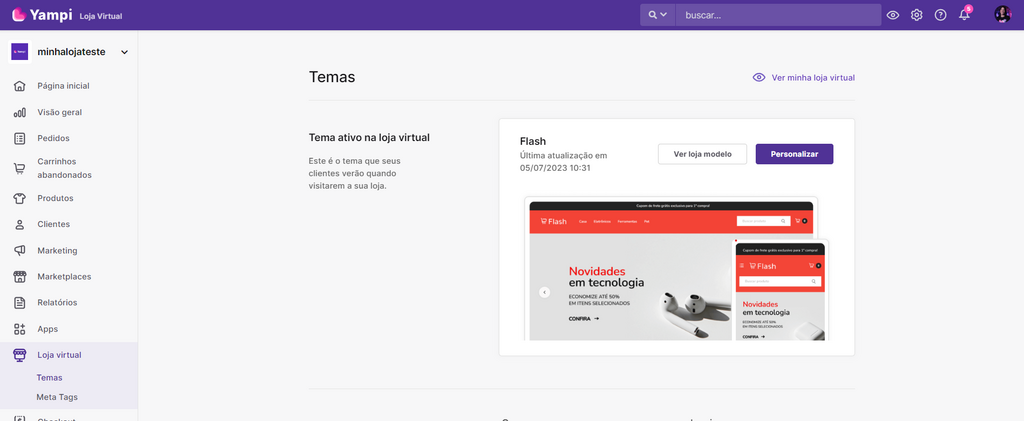Click the Loja Virtual label beside Yampi logo
Screen dimensions: 1024x421
pos(101,16)
